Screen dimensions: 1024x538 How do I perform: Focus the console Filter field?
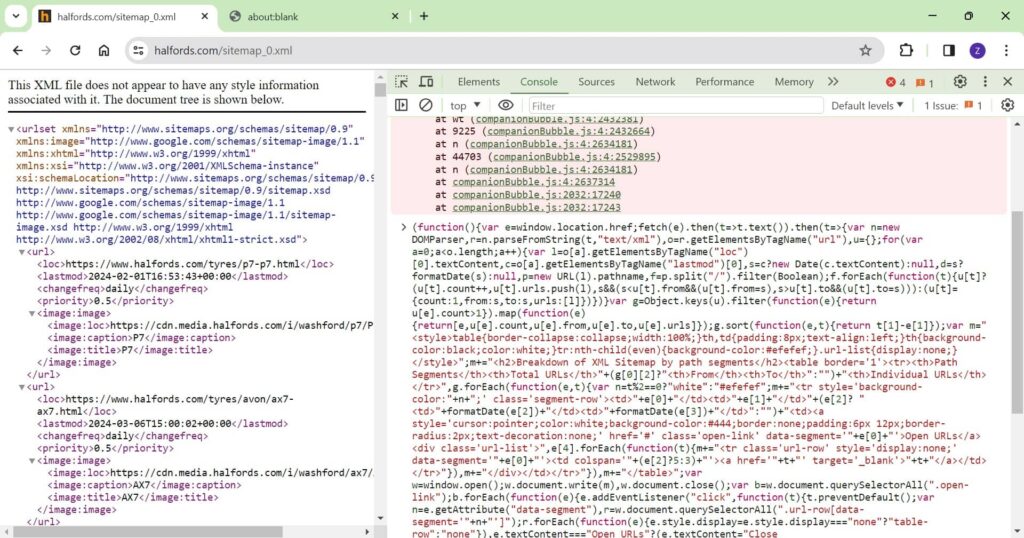click(x=675, y=106)
